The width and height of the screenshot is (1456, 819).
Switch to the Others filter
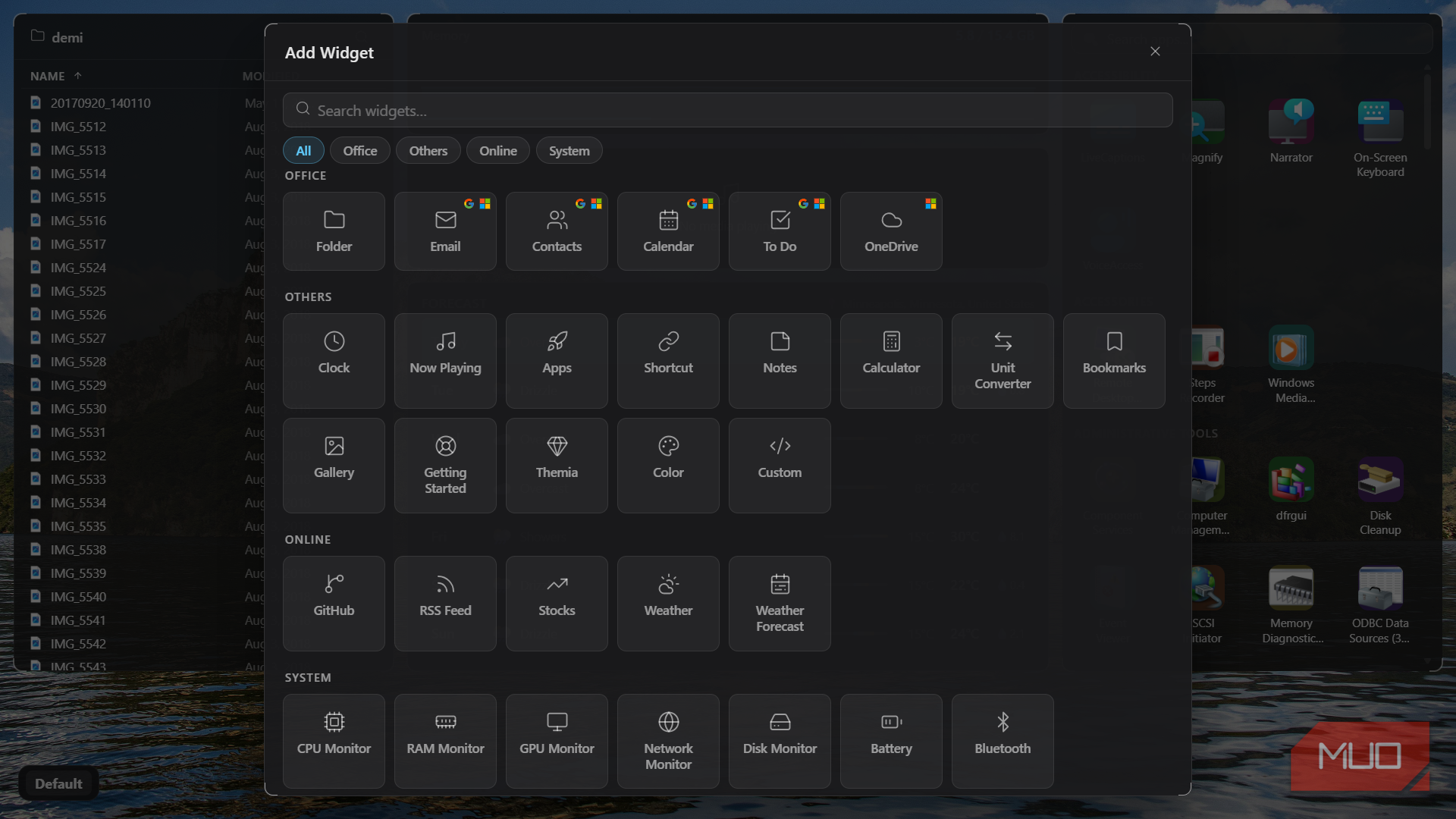428,151
